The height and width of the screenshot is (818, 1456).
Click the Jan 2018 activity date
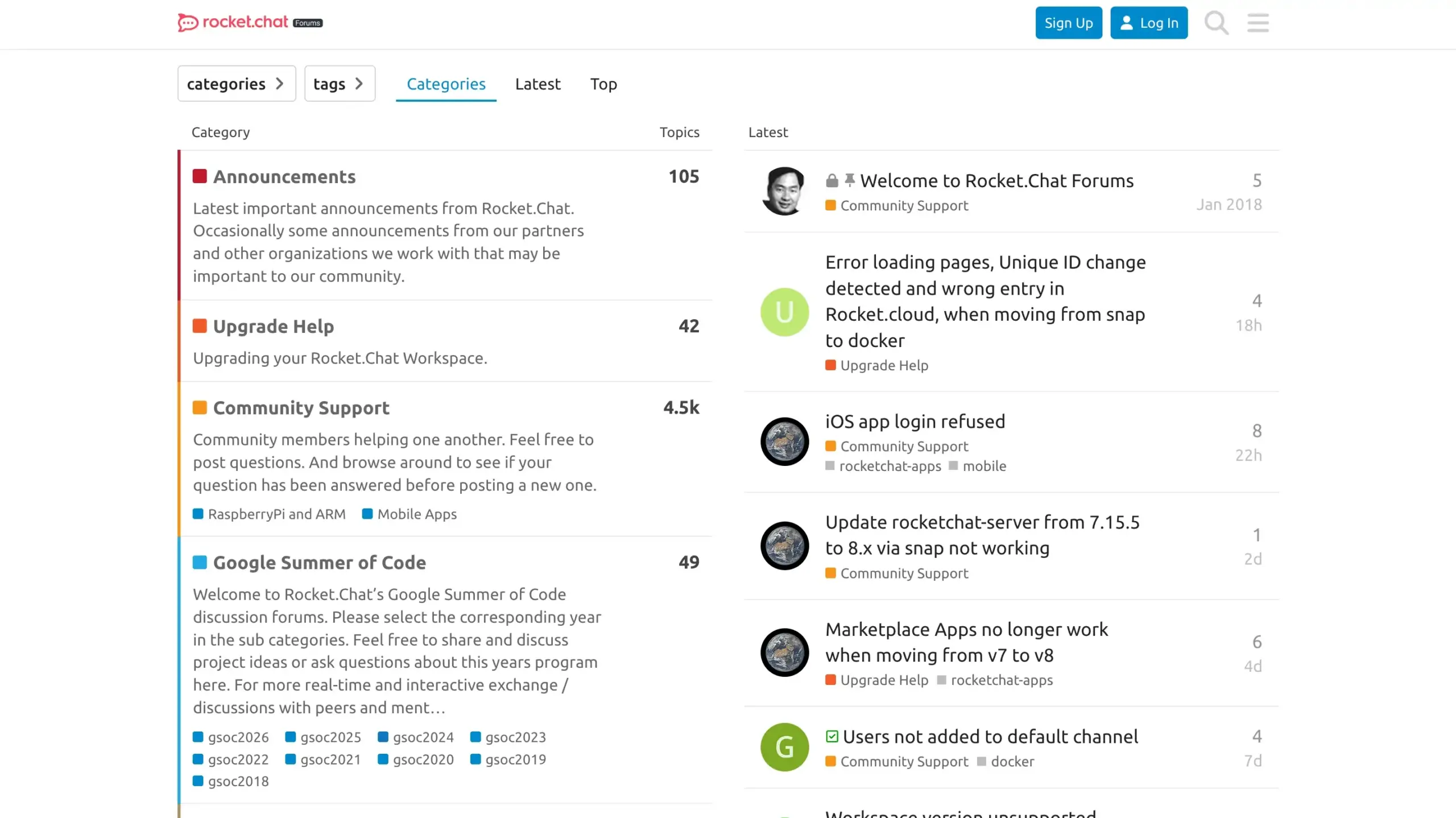[x=1229, y=205]
